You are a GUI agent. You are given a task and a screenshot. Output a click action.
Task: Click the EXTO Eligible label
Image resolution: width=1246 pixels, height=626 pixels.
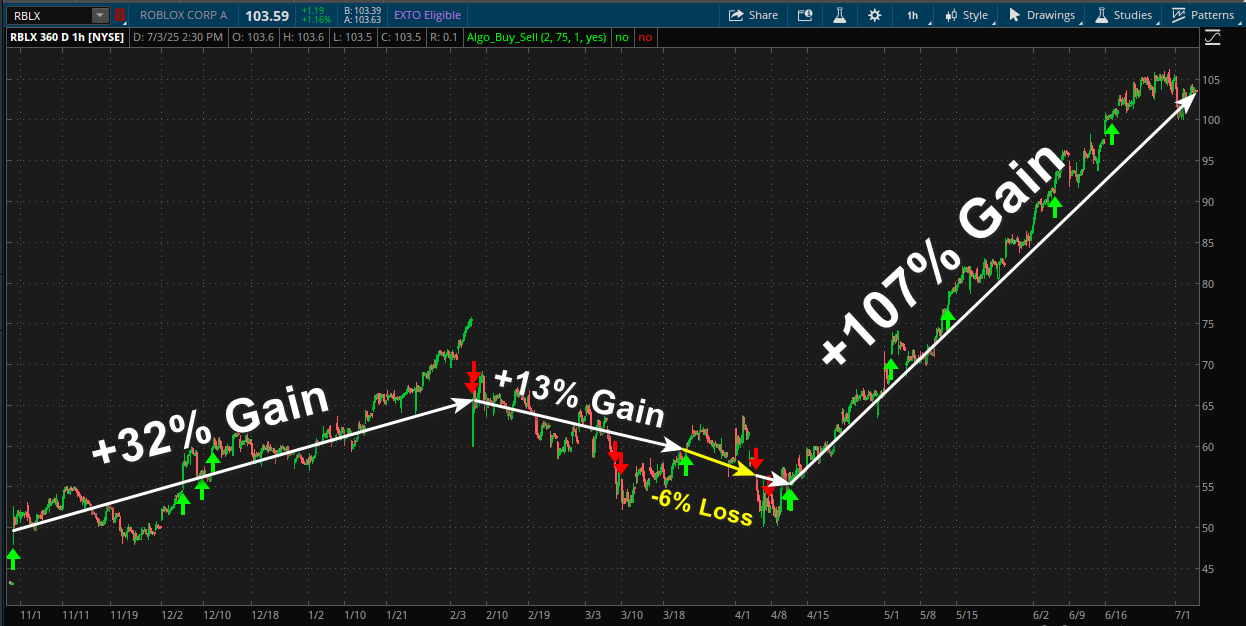point(427,15)
